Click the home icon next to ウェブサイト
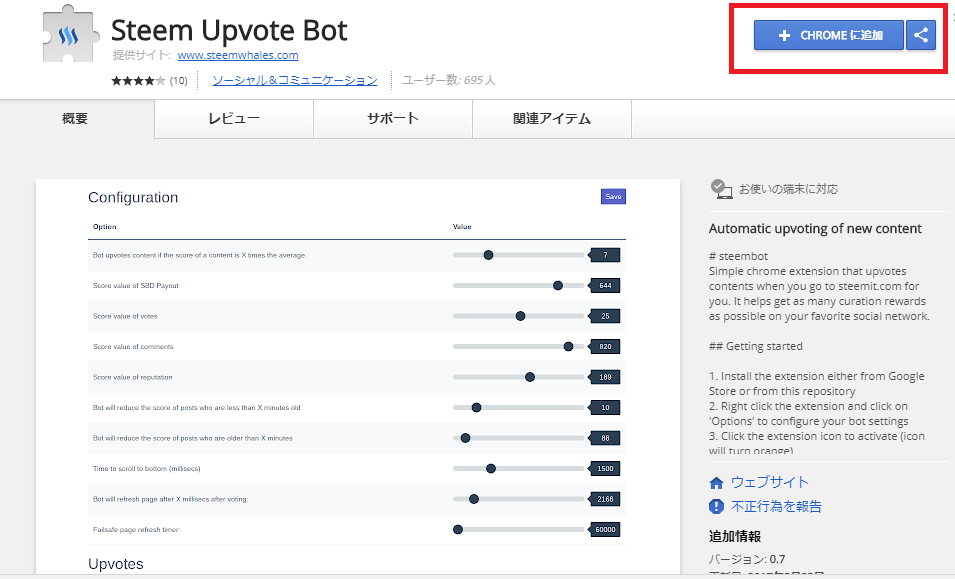 [x=716, y=482]
